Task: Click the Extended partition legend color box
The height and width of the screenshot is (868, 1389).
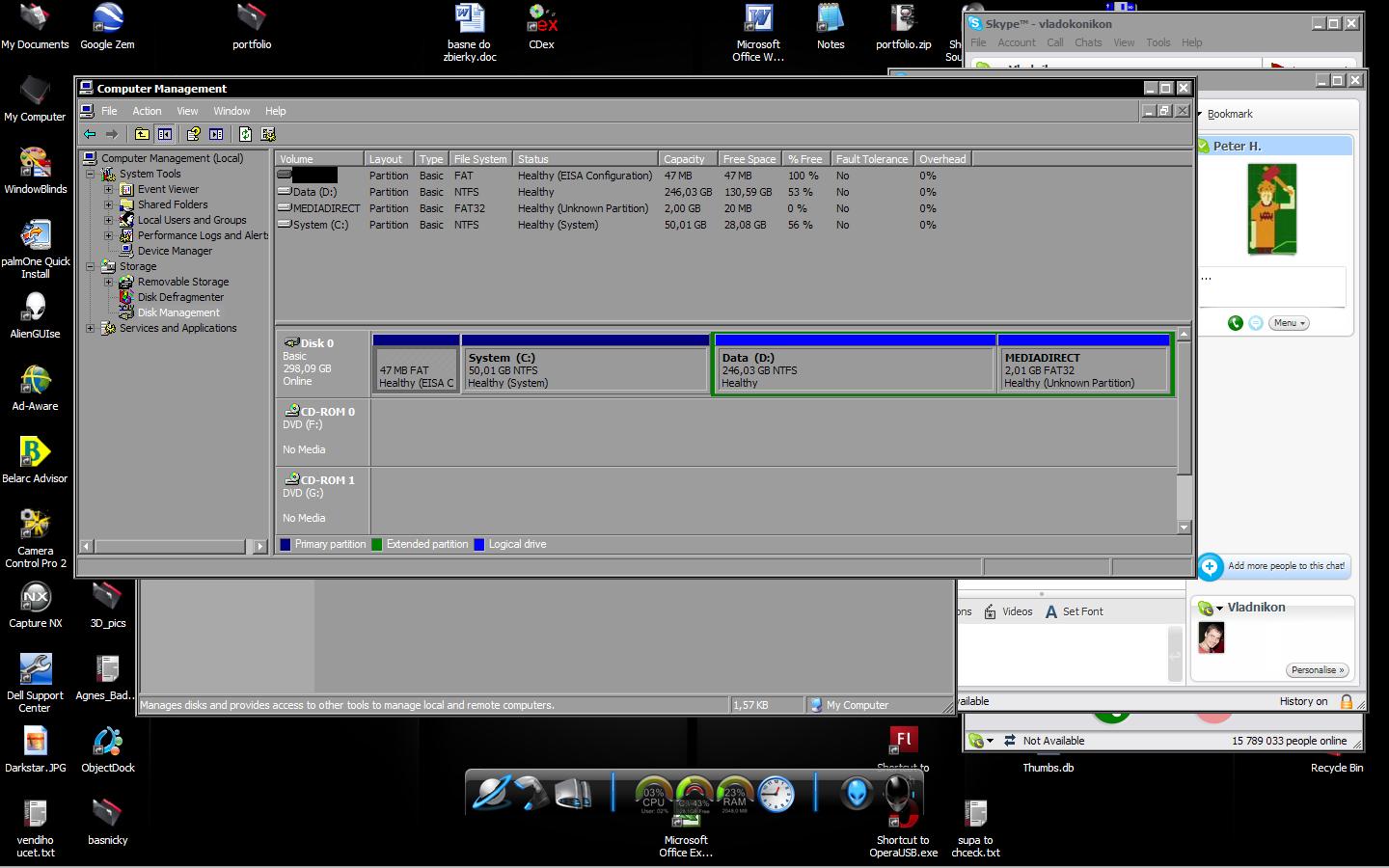Action: tap(377, 544)
